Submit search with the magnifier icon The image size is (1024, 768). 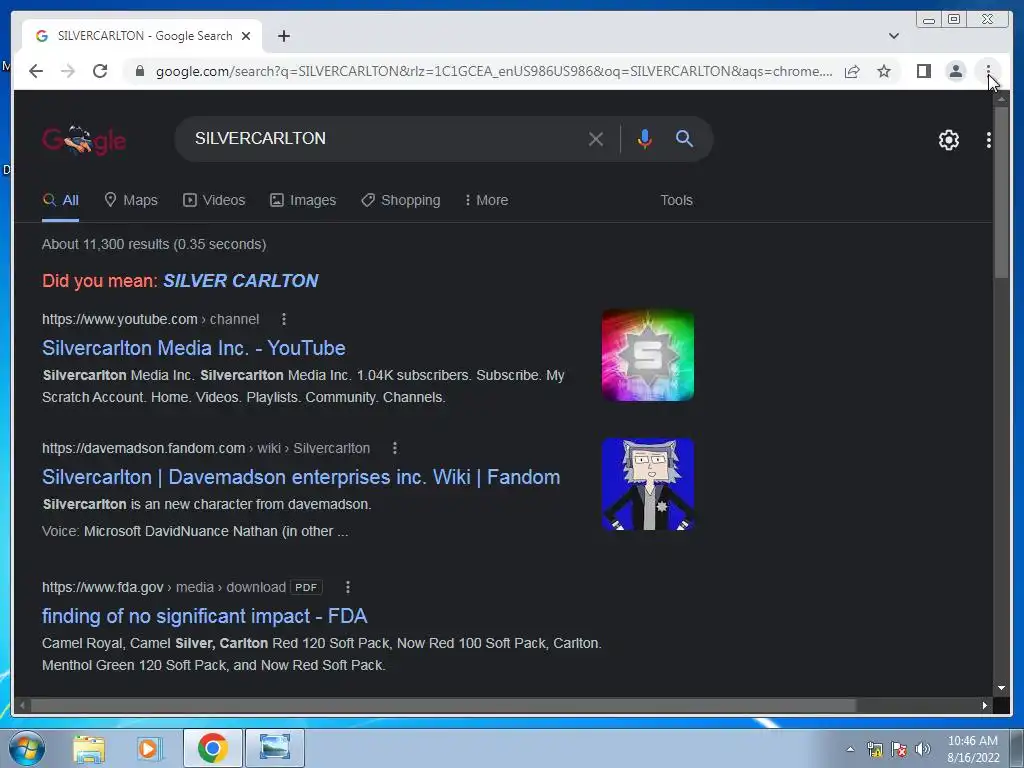tap(684, 138)
